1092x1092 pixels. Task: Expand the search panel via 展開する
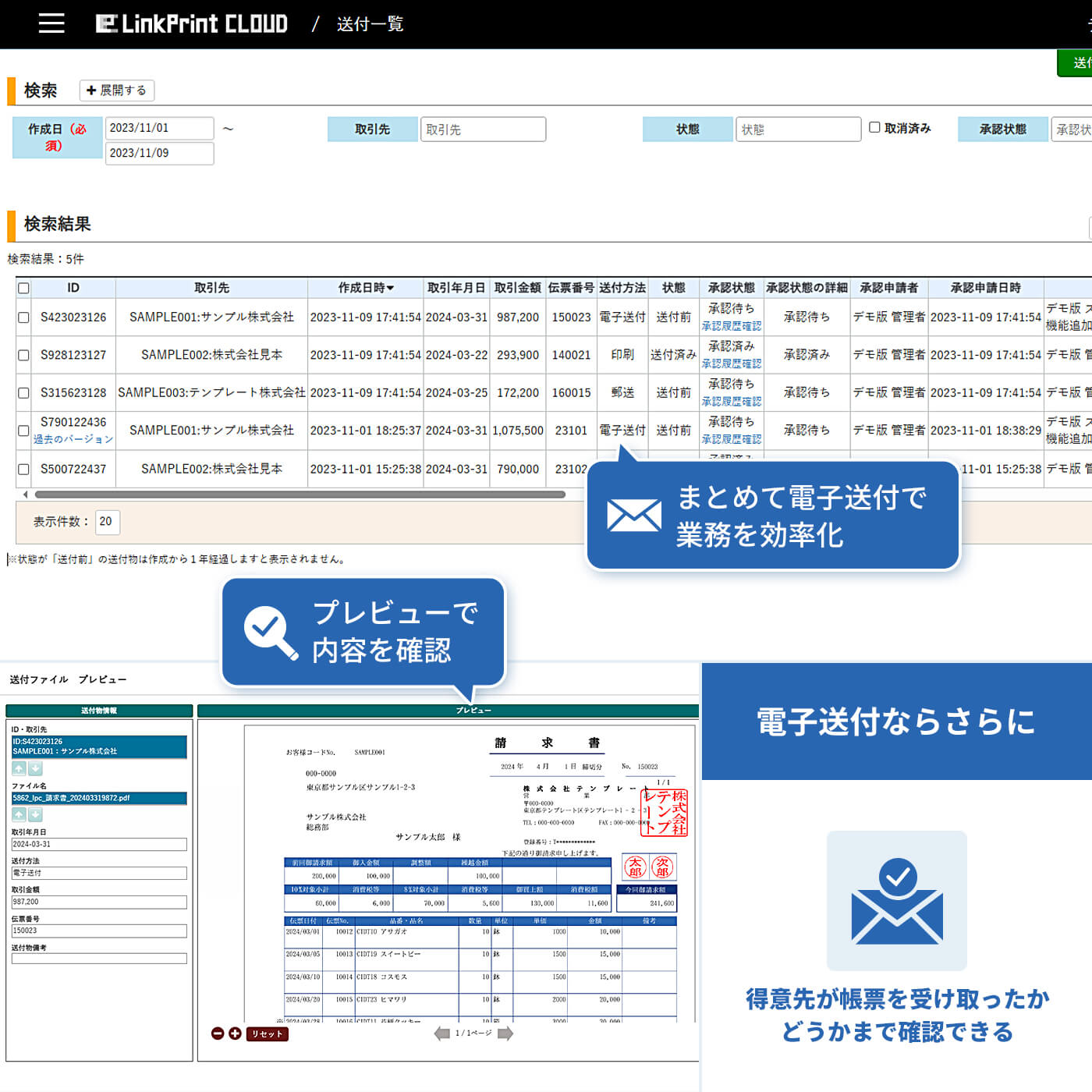coord(116,90)
